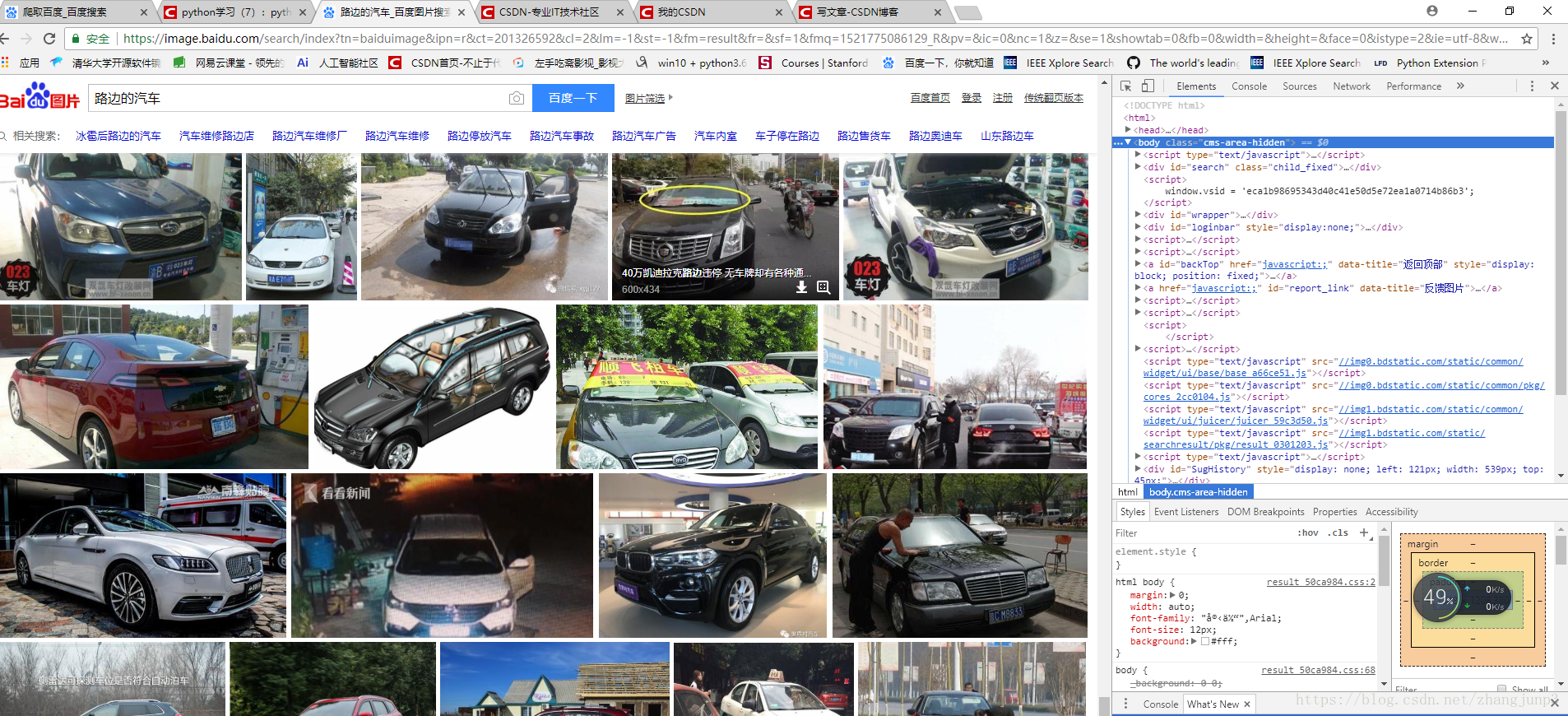The width and height of the screenshot is (1568, 716).
Task: Click the #fff background color swatch
Action: (x=1205, y=641)
